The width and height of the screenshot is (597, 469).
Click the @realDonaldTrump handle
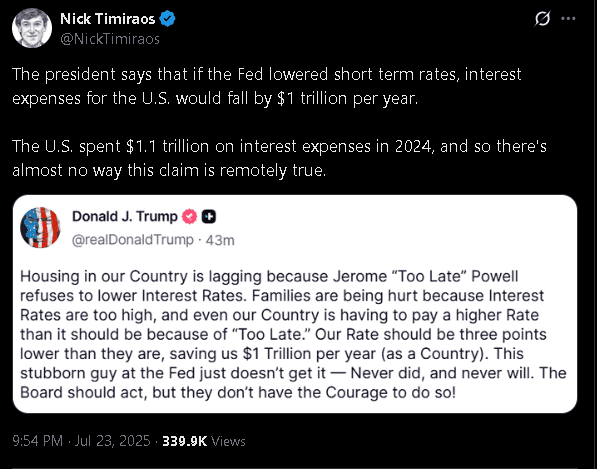133,240
